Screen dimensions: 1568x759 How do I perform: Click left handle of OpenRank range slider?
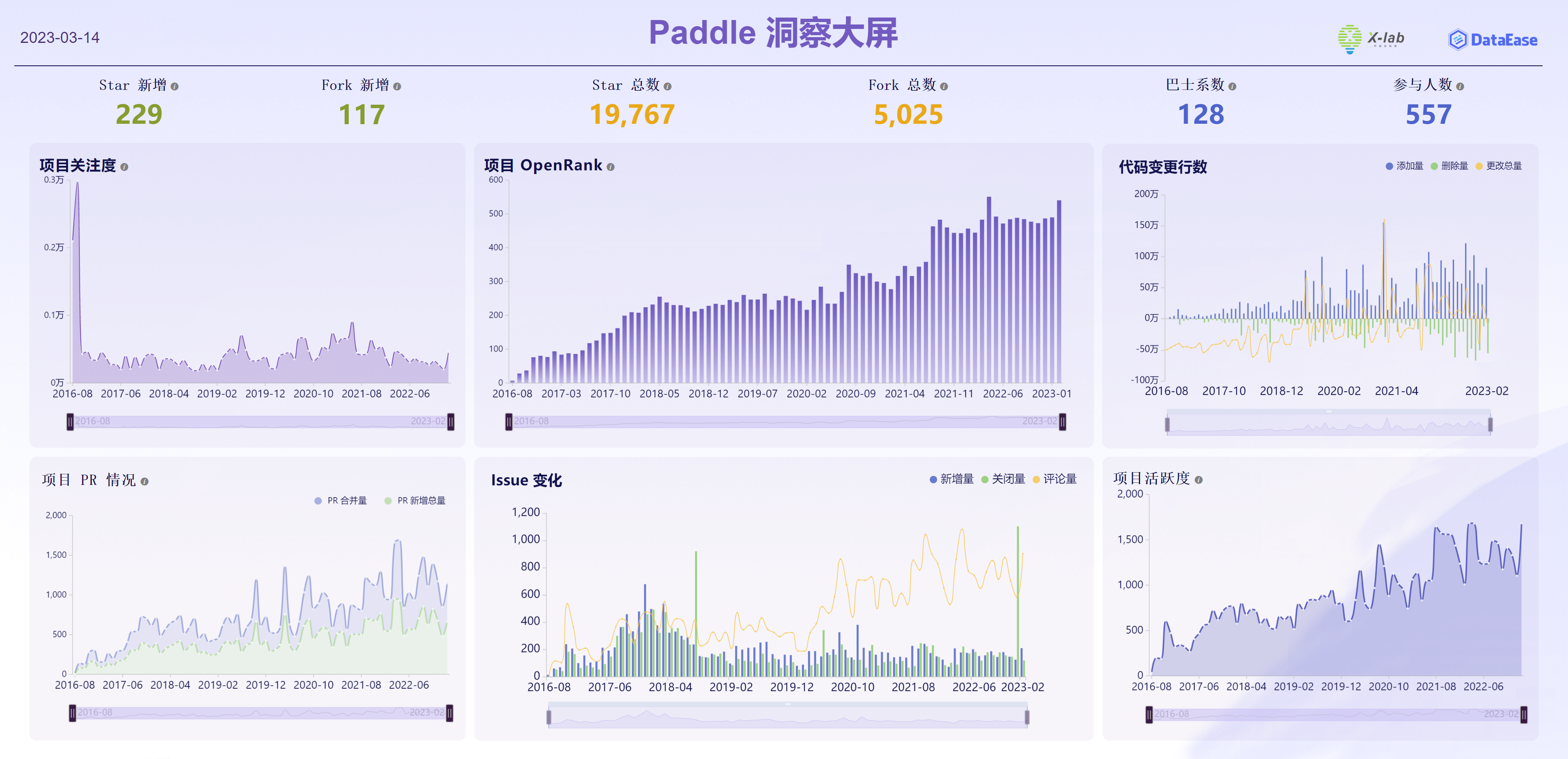(508, 422)
